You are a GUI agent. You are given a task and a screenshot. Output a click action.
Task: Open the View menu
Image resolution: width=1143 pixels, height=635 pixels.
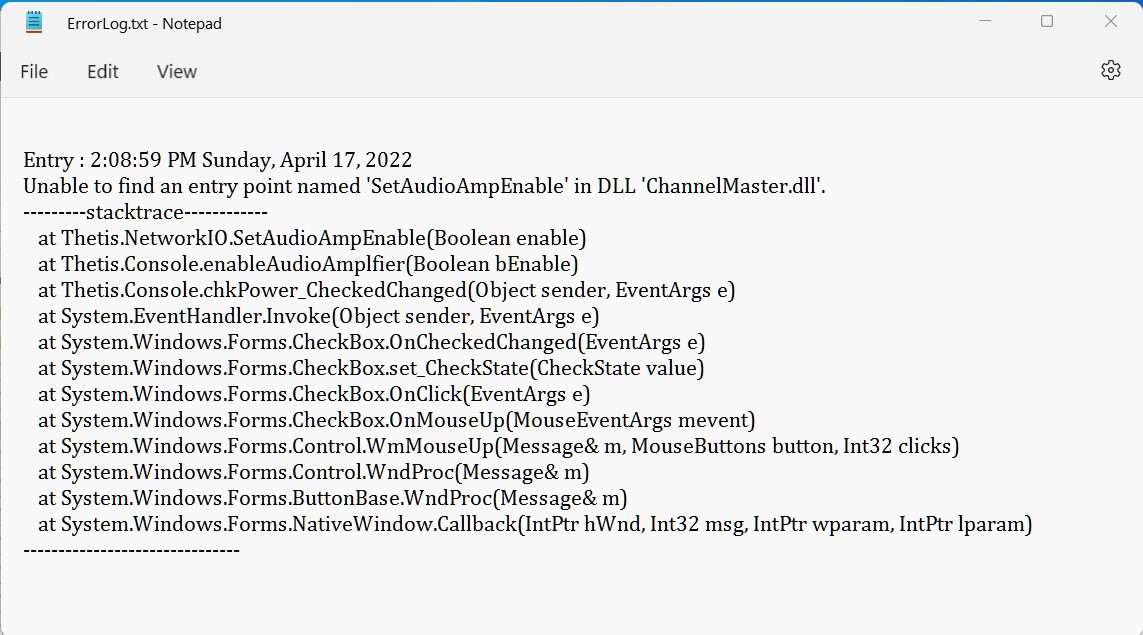(177, 71)
